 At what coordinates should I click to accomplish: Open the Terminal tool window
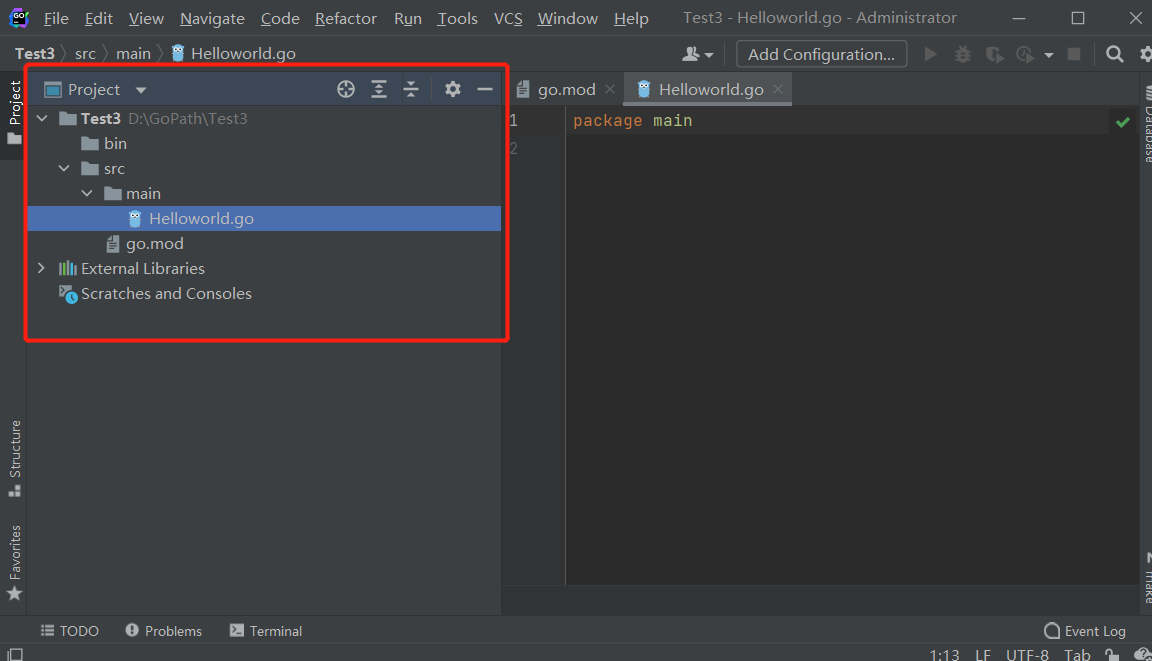266,631
